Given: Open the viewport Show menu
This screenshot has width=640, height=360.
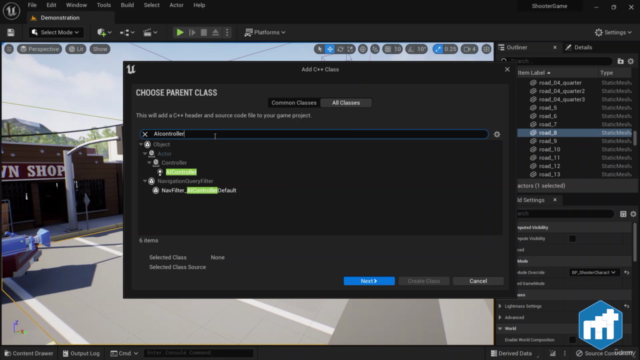Looking at the screenshot, I should [100, 49].
